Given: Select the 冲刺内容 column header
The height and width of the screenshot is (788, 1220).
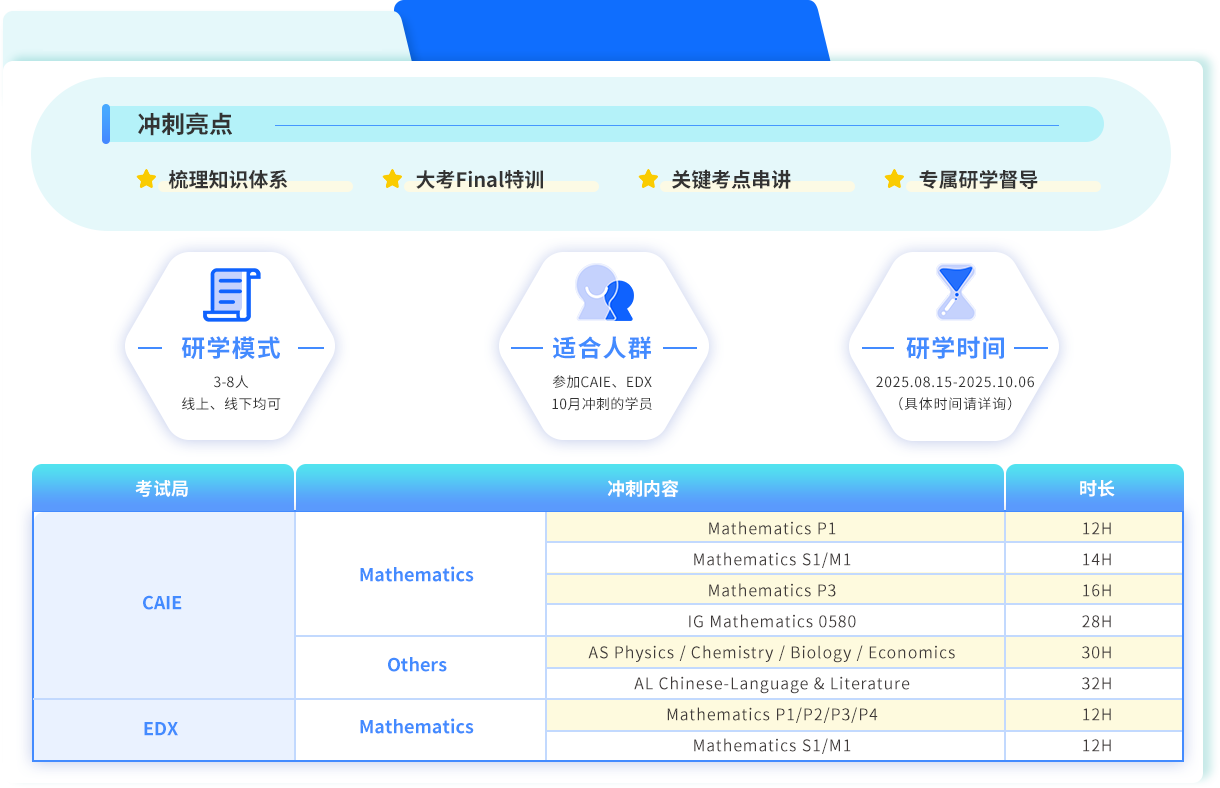Looking at the screenshot, I should click(643, 489).
